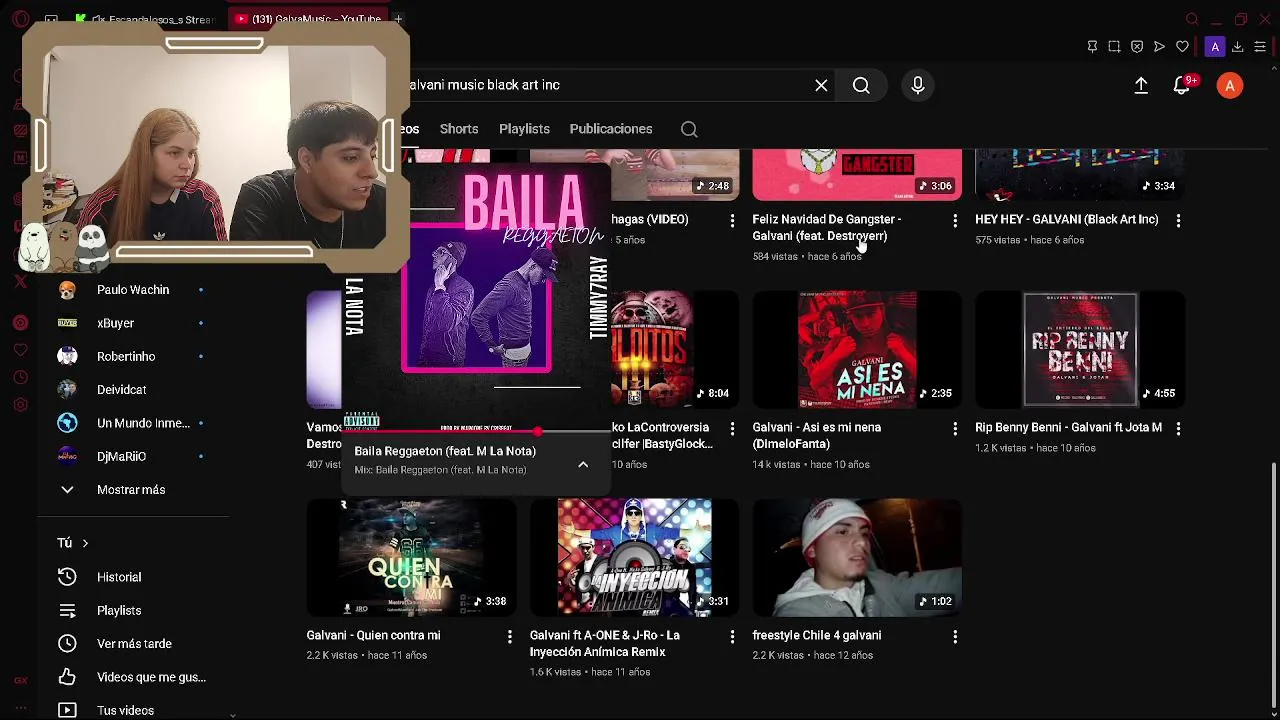Open three-dot menu next to hagas (VIDEO)
This screenshot has height=720, width=1280.
point(732,220)
